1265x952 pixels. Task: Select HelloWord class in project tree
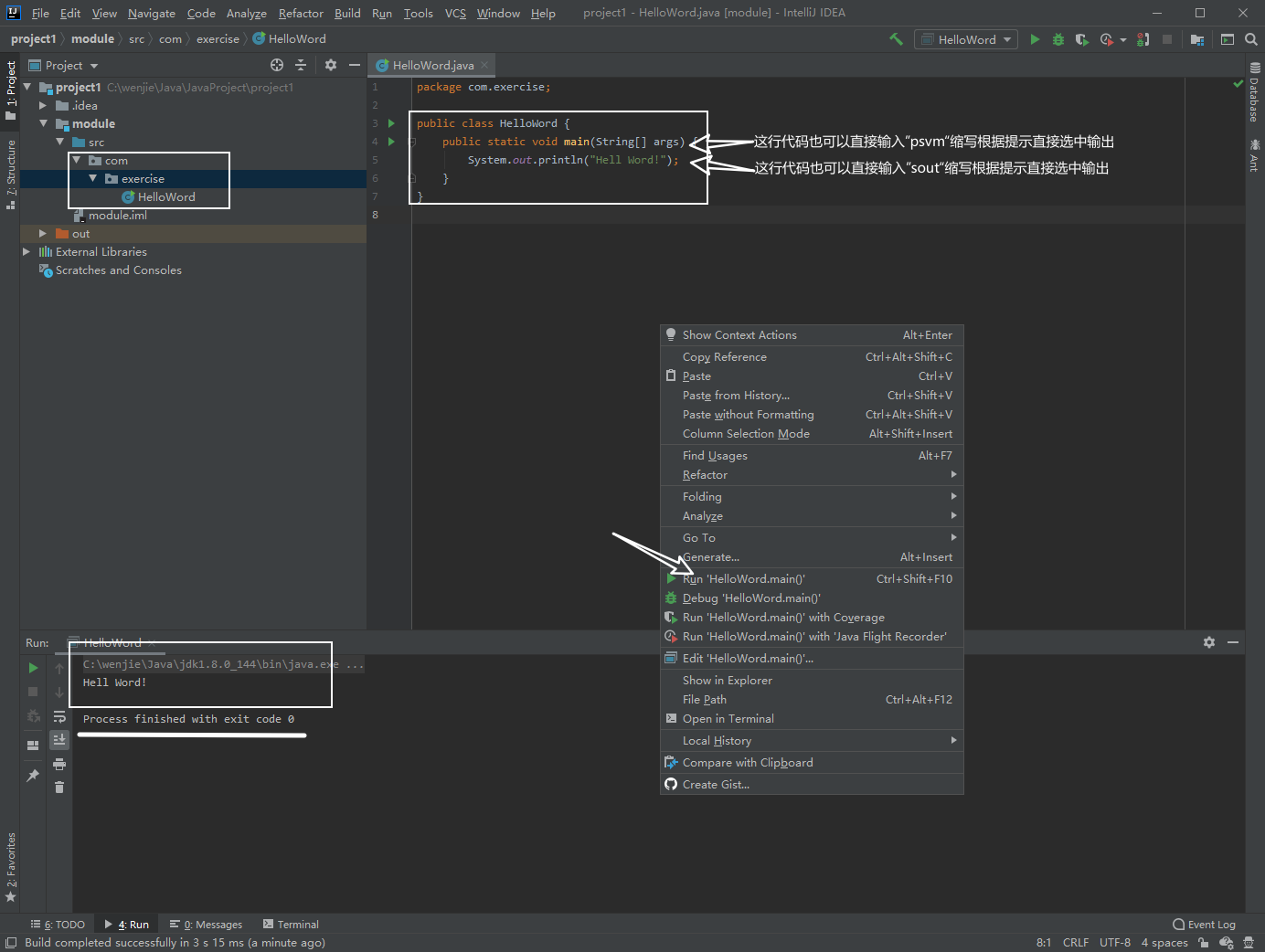(166, 196)
